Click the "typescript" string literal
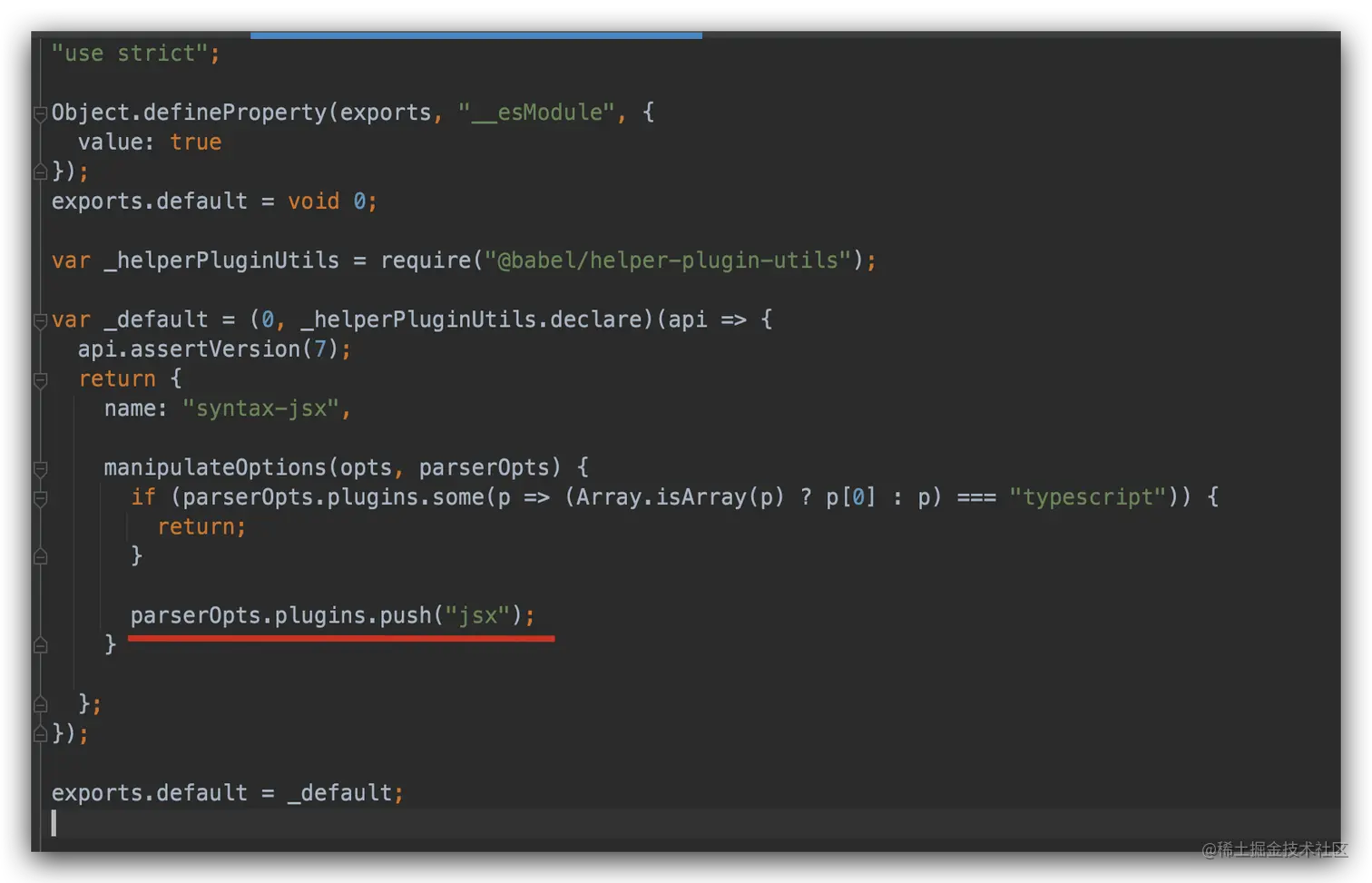 [x=1087, y=497]
